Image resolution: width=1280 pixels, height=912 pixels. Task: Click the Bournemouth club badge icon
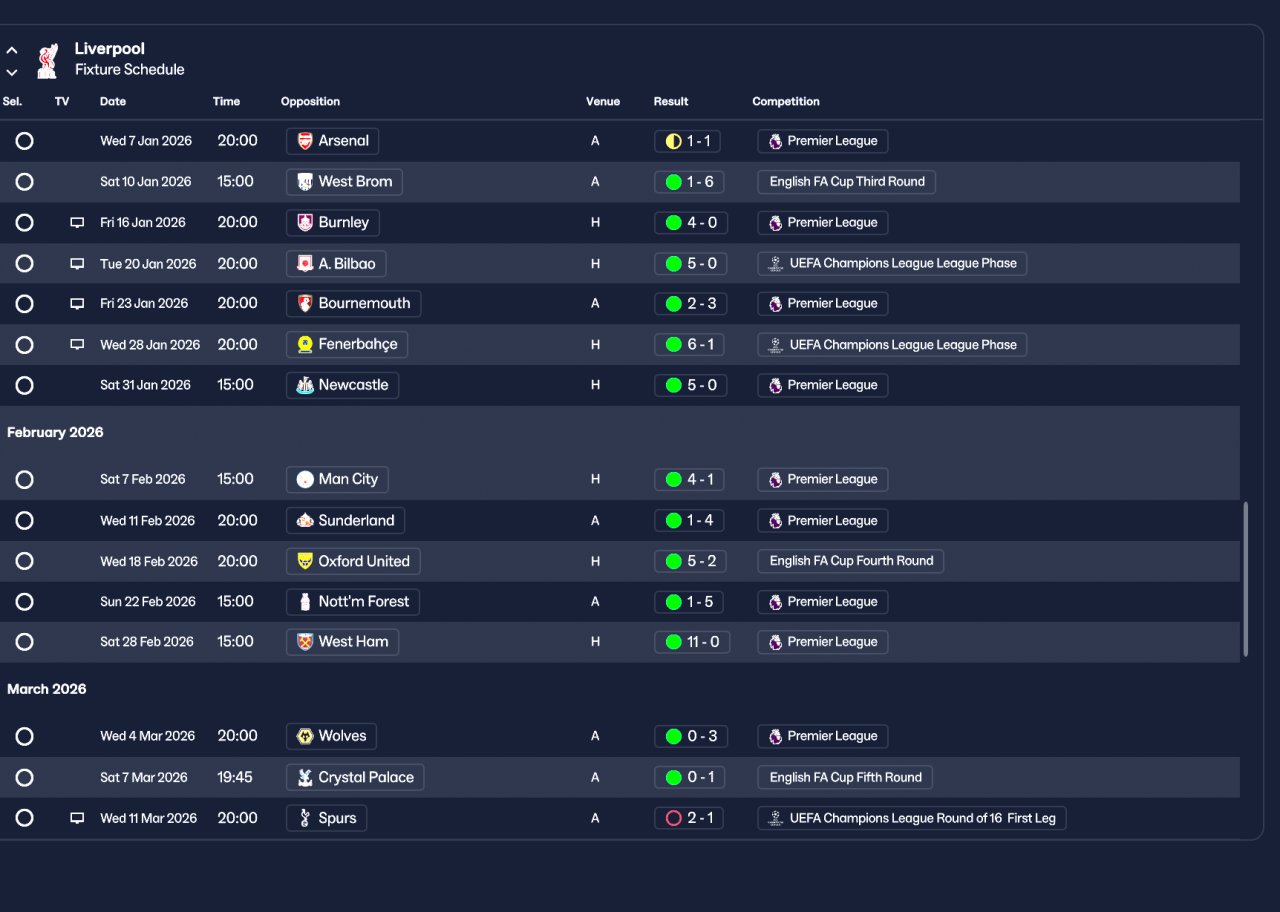[x=305, y=304]
